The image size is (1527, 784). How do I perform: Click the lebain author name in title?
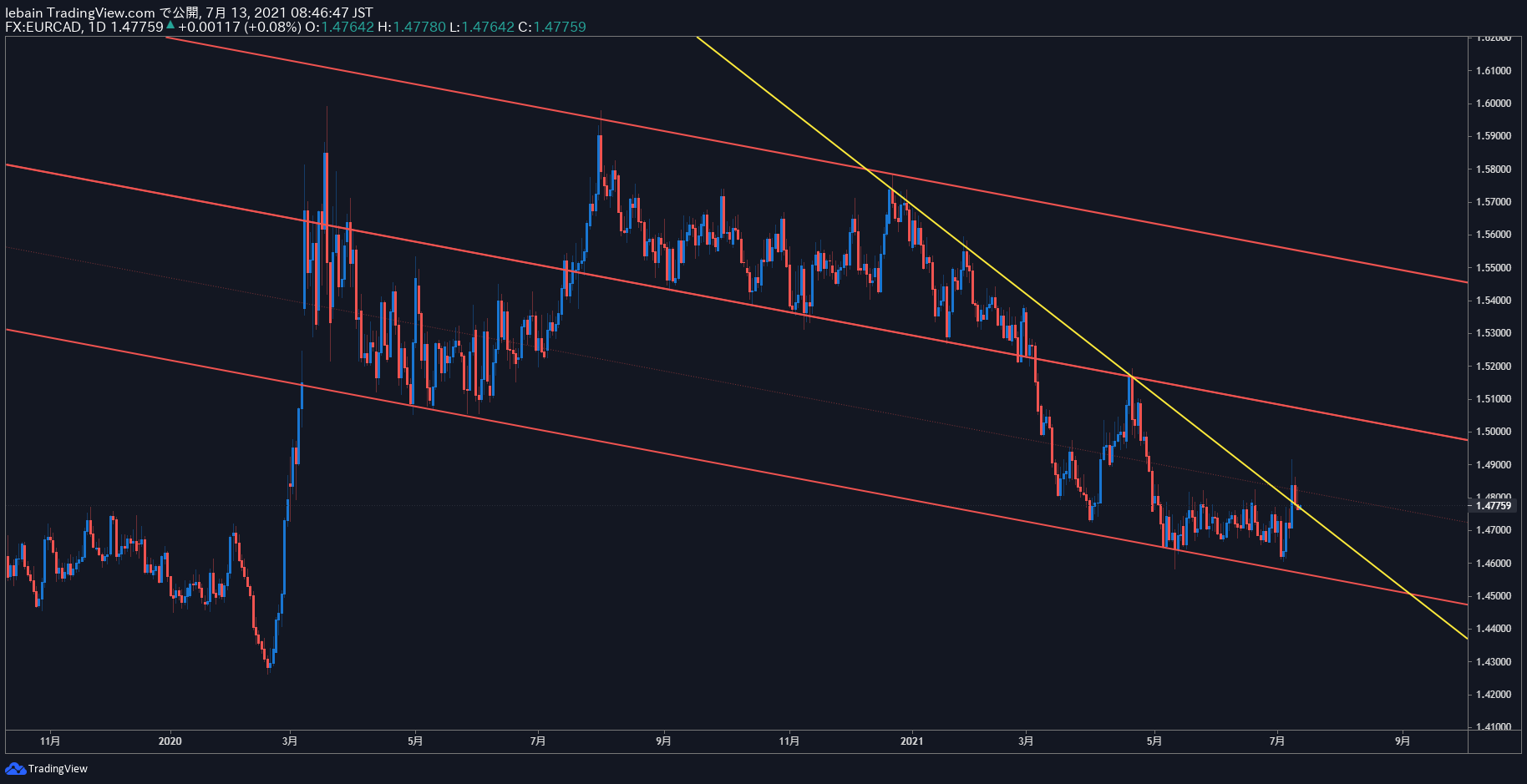click(x=24, y=13)
